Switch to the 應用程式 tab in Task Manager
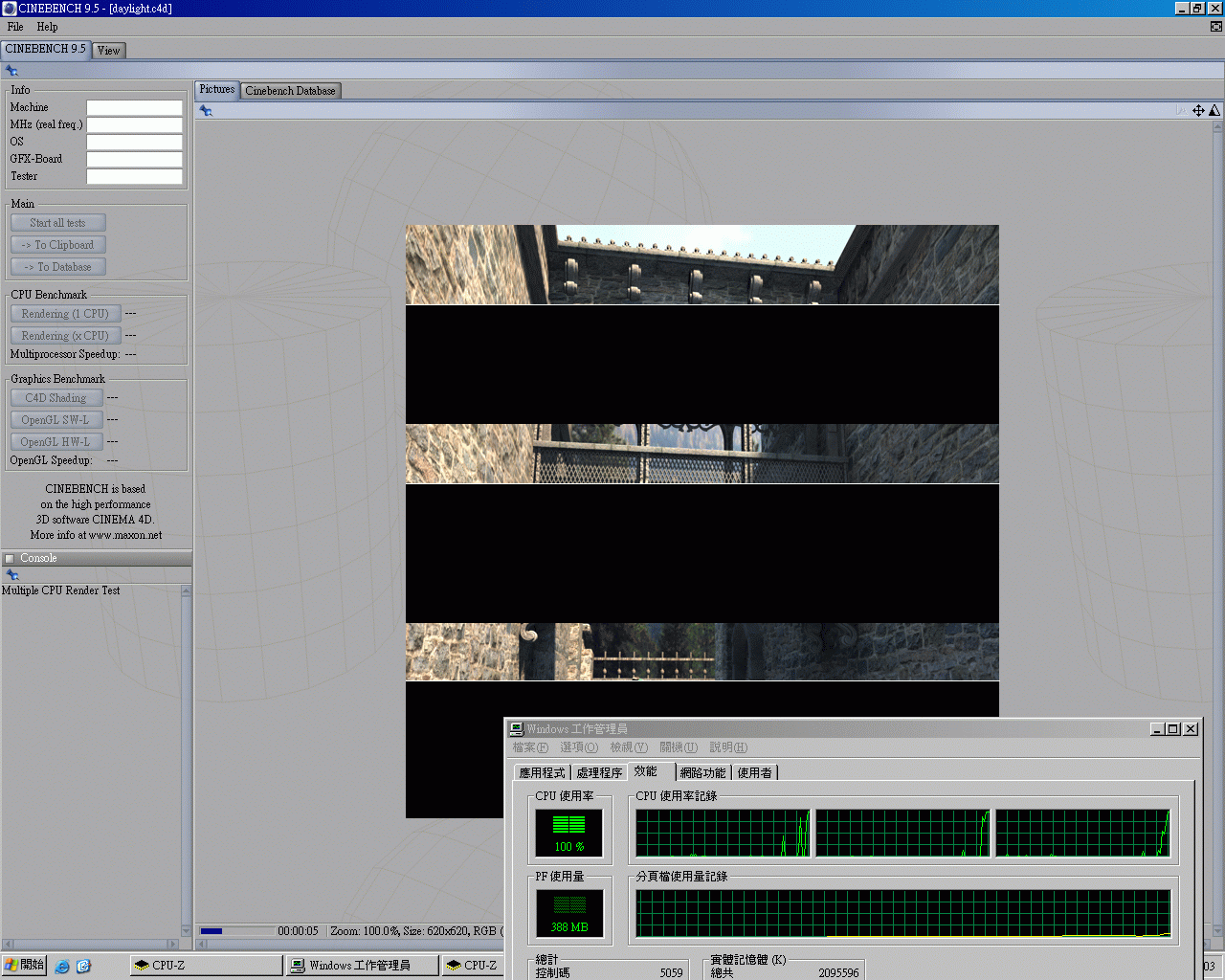The width and height of the screenshot is (1225, 980). pos(542,773)
